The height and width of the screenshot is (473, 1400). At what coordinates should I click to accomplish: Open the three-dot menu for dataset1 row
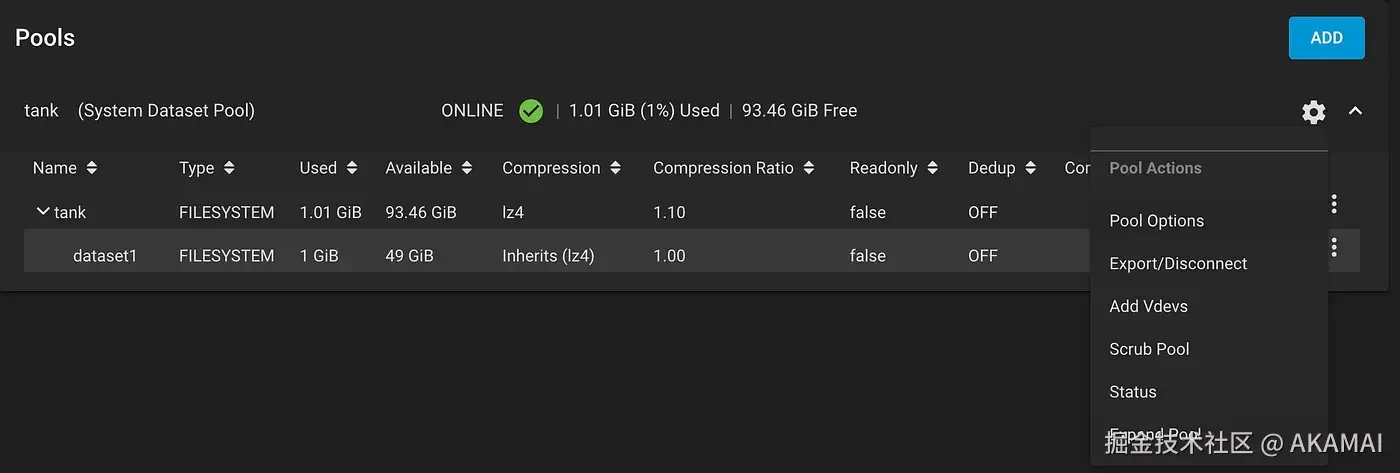(x=1334, y=247)
